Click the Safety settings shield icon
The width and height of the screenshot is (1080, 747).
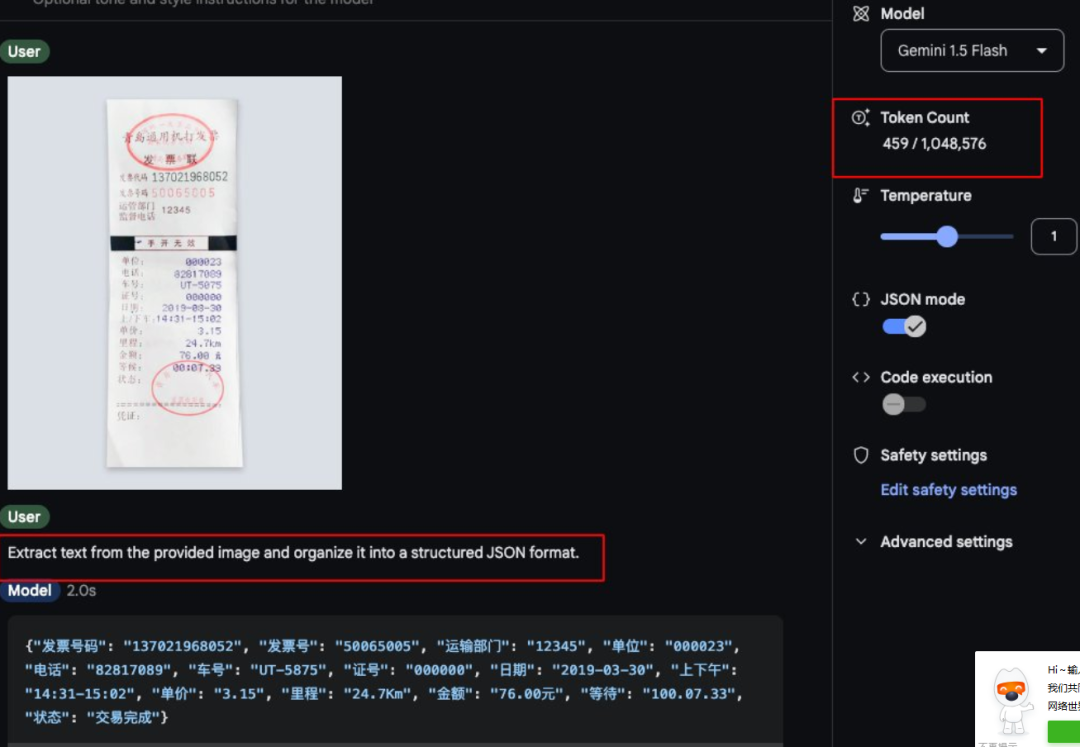pos(861,455)
